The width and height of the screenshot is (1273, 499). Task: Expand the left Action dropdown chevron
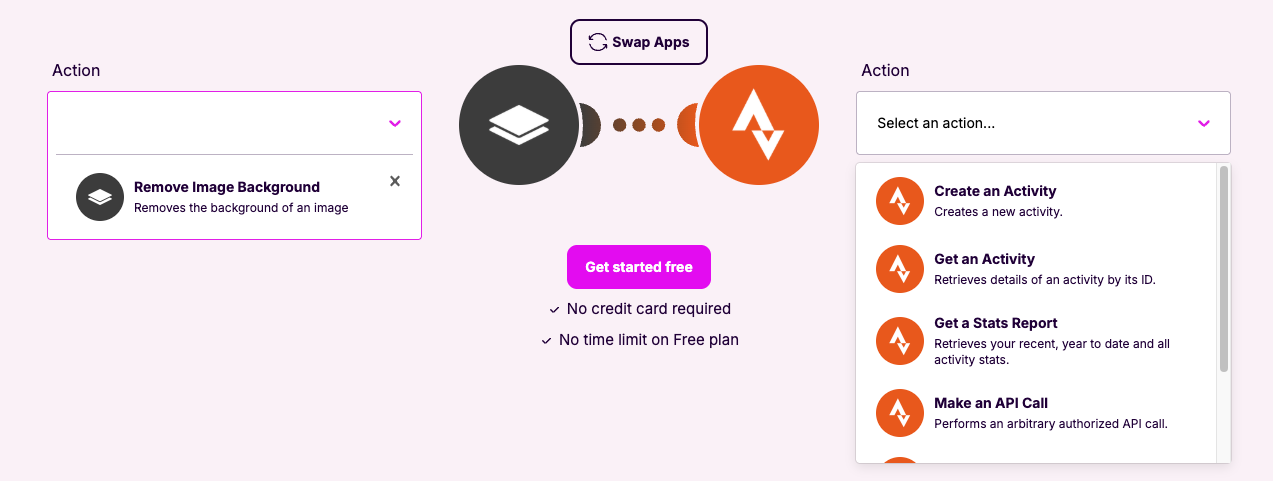pos(395,123)
